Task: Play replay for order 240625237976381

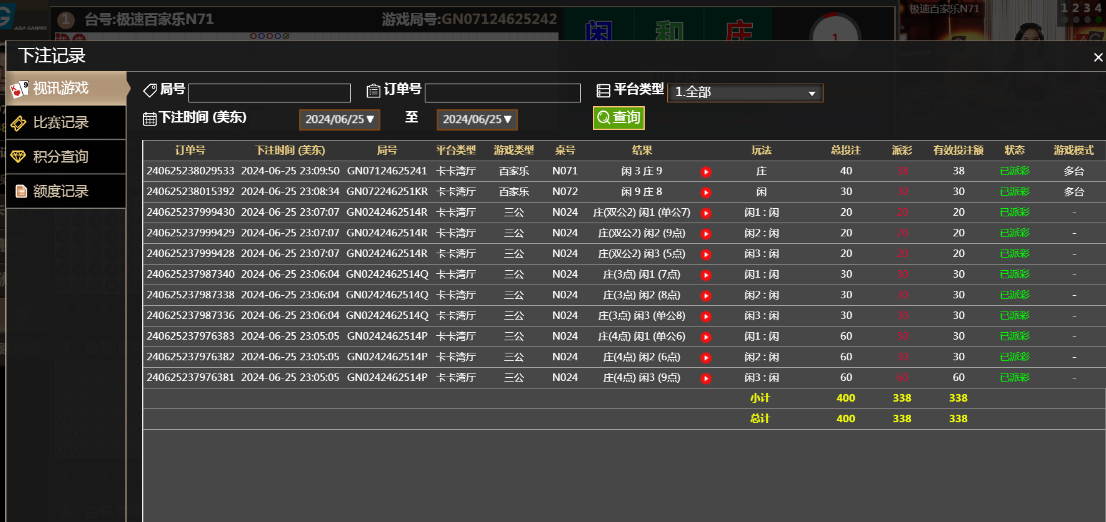Action: pyautogui.click(x=706, y=378)
